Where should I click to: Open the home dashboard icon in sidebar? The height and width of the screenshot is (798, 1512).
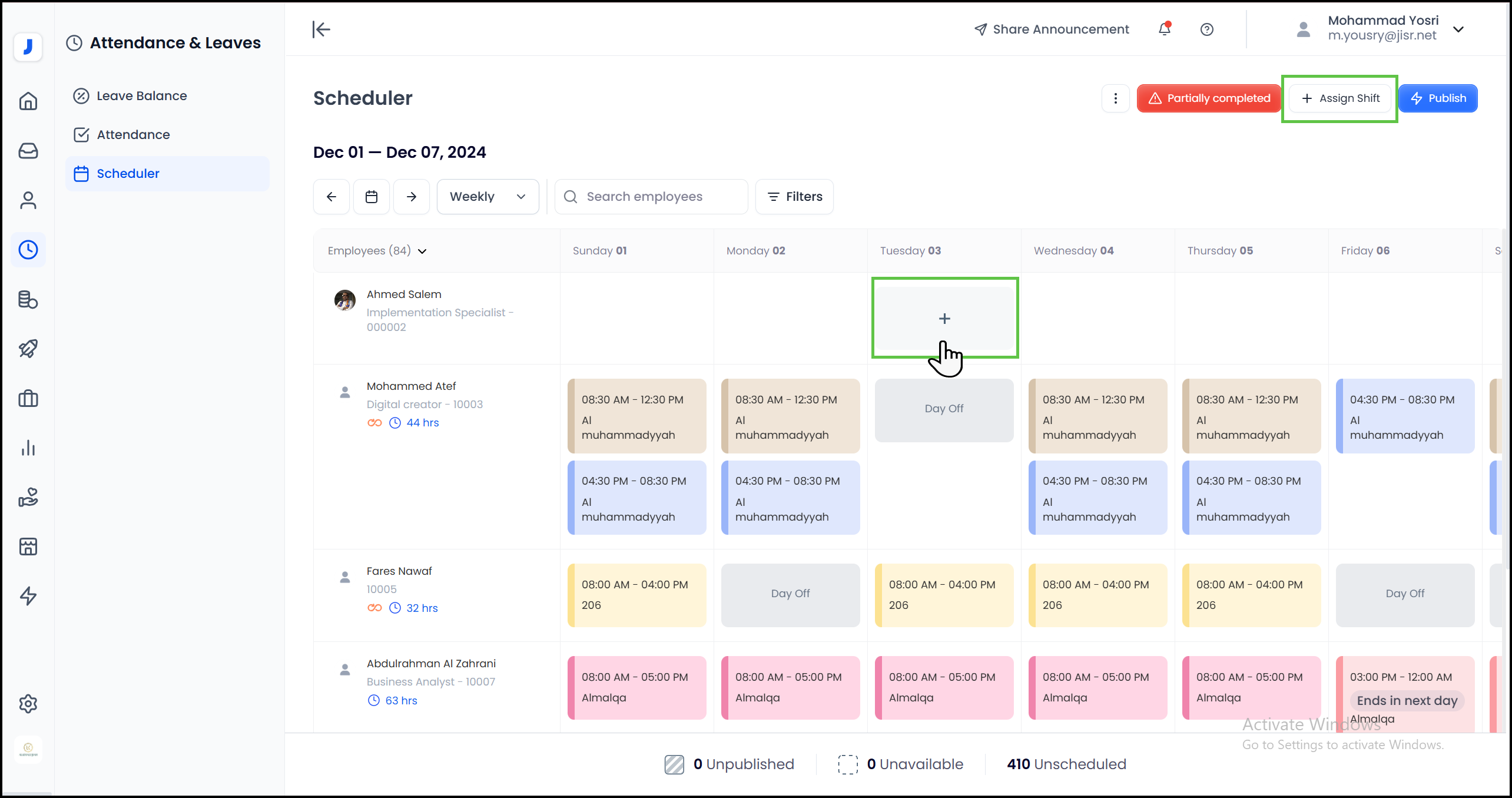[x=28, y=101]
